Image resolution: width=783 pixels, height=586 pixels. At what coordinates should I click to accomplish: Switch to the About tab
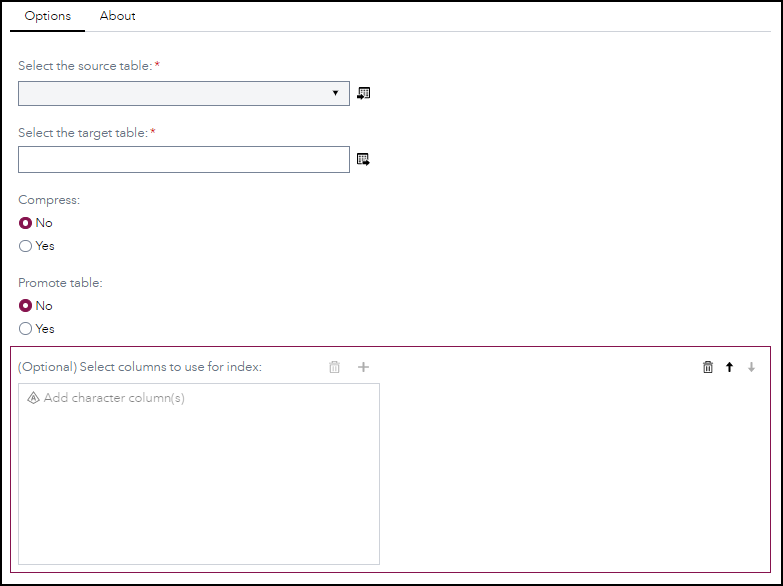117,16
